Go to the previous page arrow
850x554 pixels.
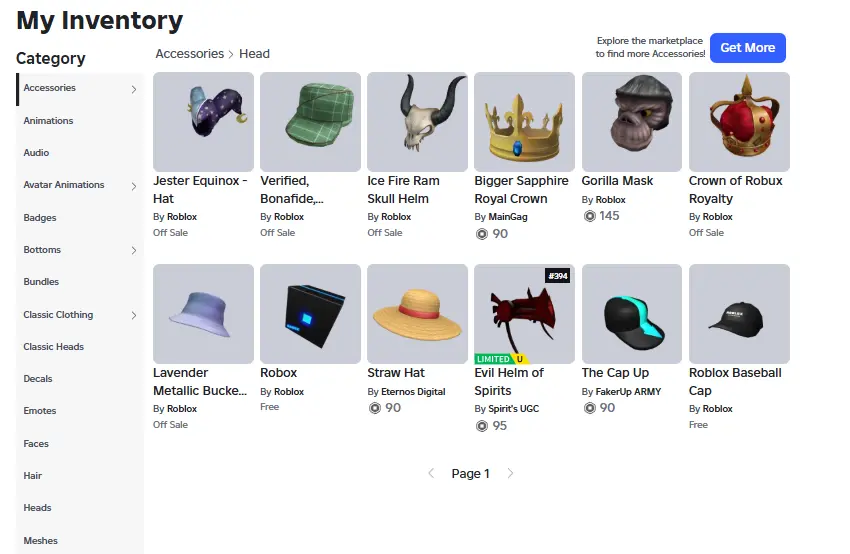point(431,473)
